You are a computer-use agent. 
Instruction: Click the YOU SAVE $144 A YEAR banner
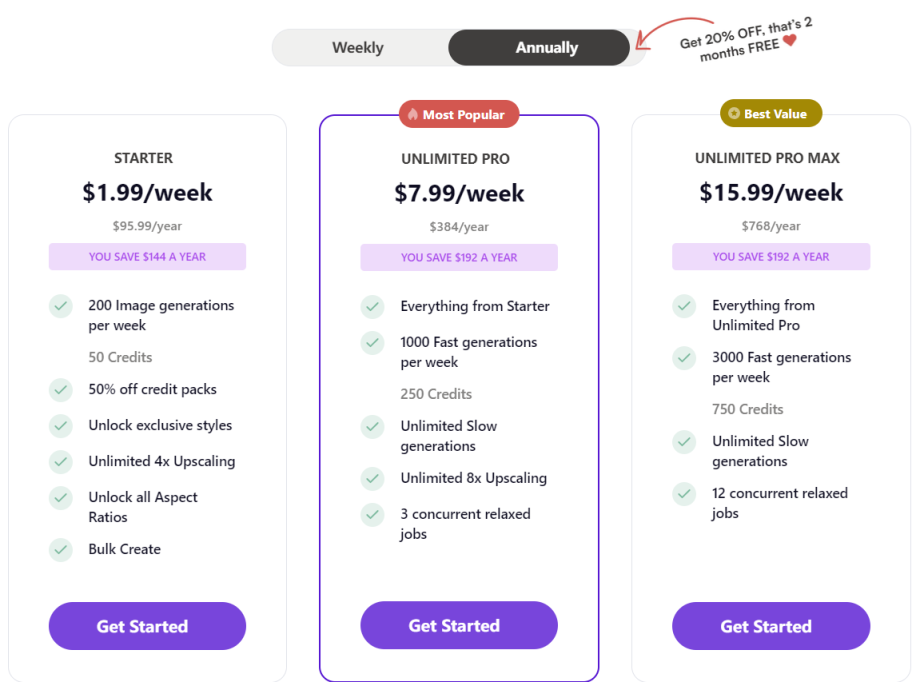[x=147, y=257]
